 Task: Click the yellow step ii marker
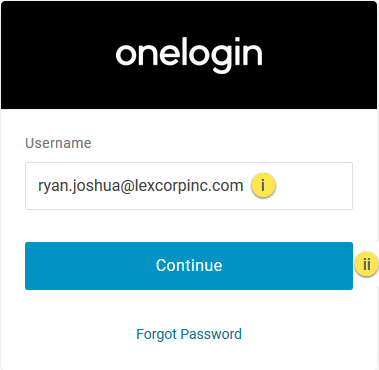pos(366,265)
